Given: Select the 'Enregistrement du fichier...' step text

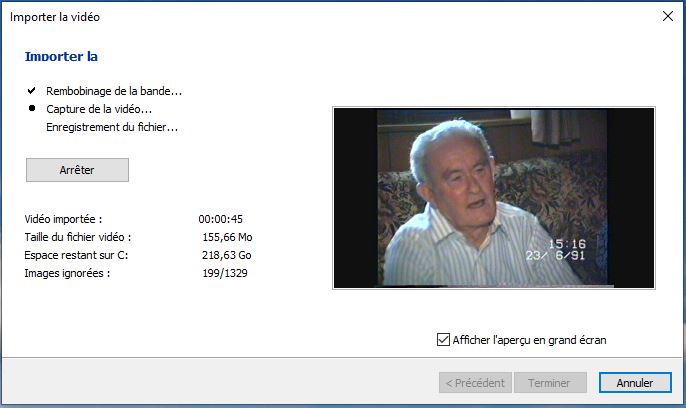Looking at the screenshot, I should pyautogui.click(x=112, y=127).
